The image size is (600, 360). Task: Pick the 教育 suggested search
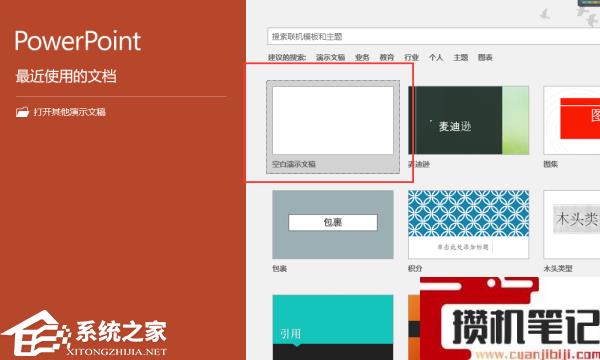pos(386,57)
